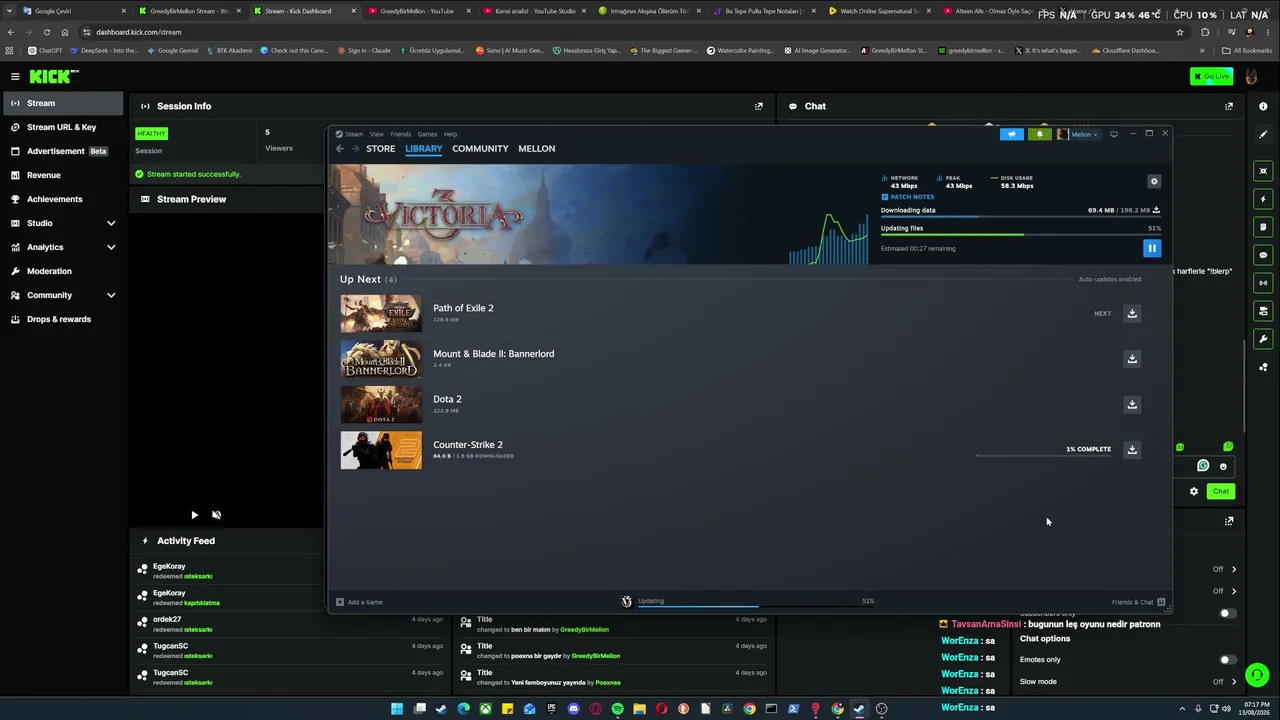Toggle Kick sidebar hamburger menu
The height and width of the screenshot is (720, 1280).
coord(15,76)
